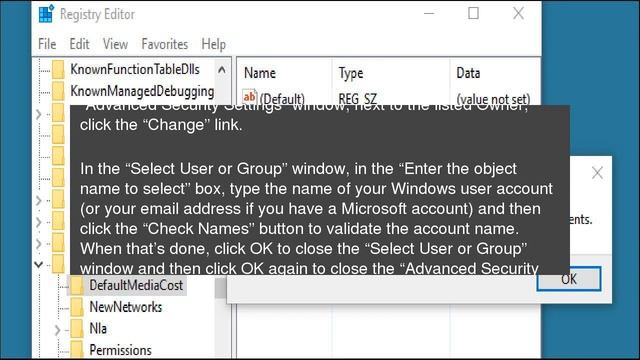
Task: Select the (Default) value entry
Action: click(282, 98)
